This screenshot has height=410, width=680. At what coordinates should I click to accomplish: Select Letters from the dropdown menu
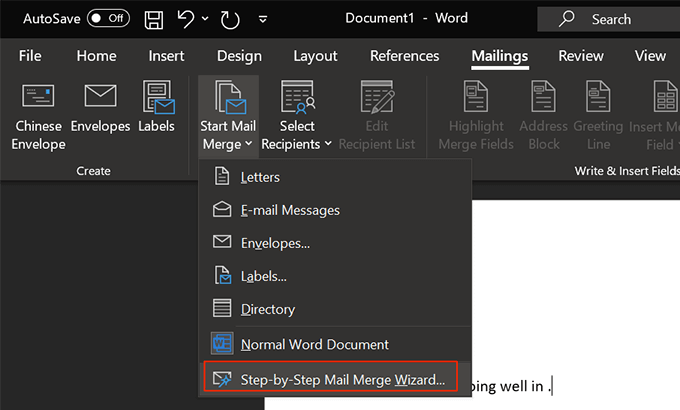(260, 177)
